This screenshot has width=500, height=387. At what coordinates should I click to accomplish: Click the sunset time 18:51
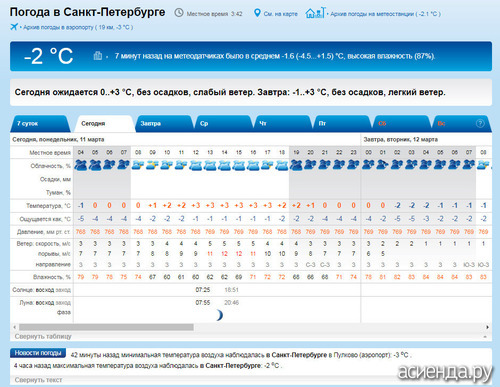point(231,290)
